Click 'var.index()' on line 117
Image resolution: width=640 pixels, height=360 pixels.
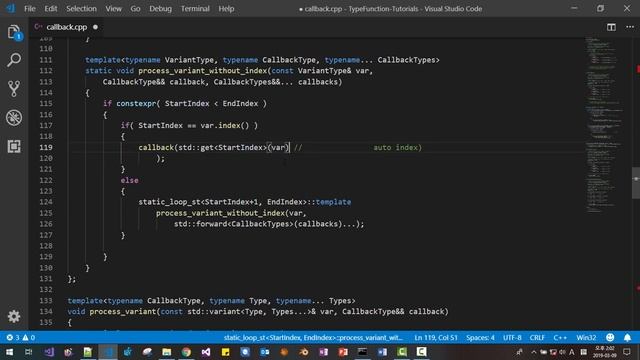pos(224,125)
